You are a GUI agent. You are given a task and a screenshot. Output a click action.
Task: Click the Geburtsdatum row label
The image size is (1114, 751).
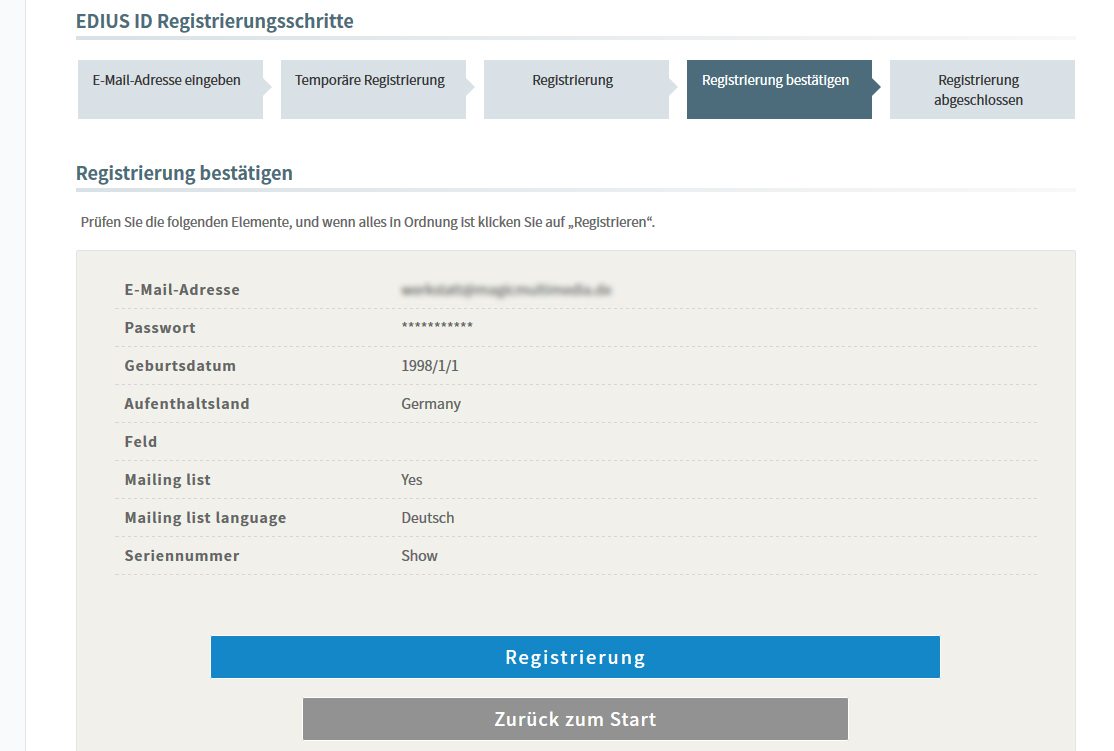[x=180, y=366]
